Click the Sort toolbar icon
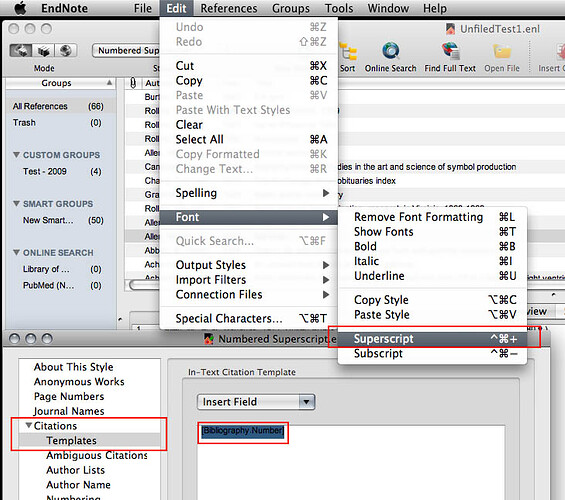The width and height of the screenshot is (565, 500). [348, 51]
